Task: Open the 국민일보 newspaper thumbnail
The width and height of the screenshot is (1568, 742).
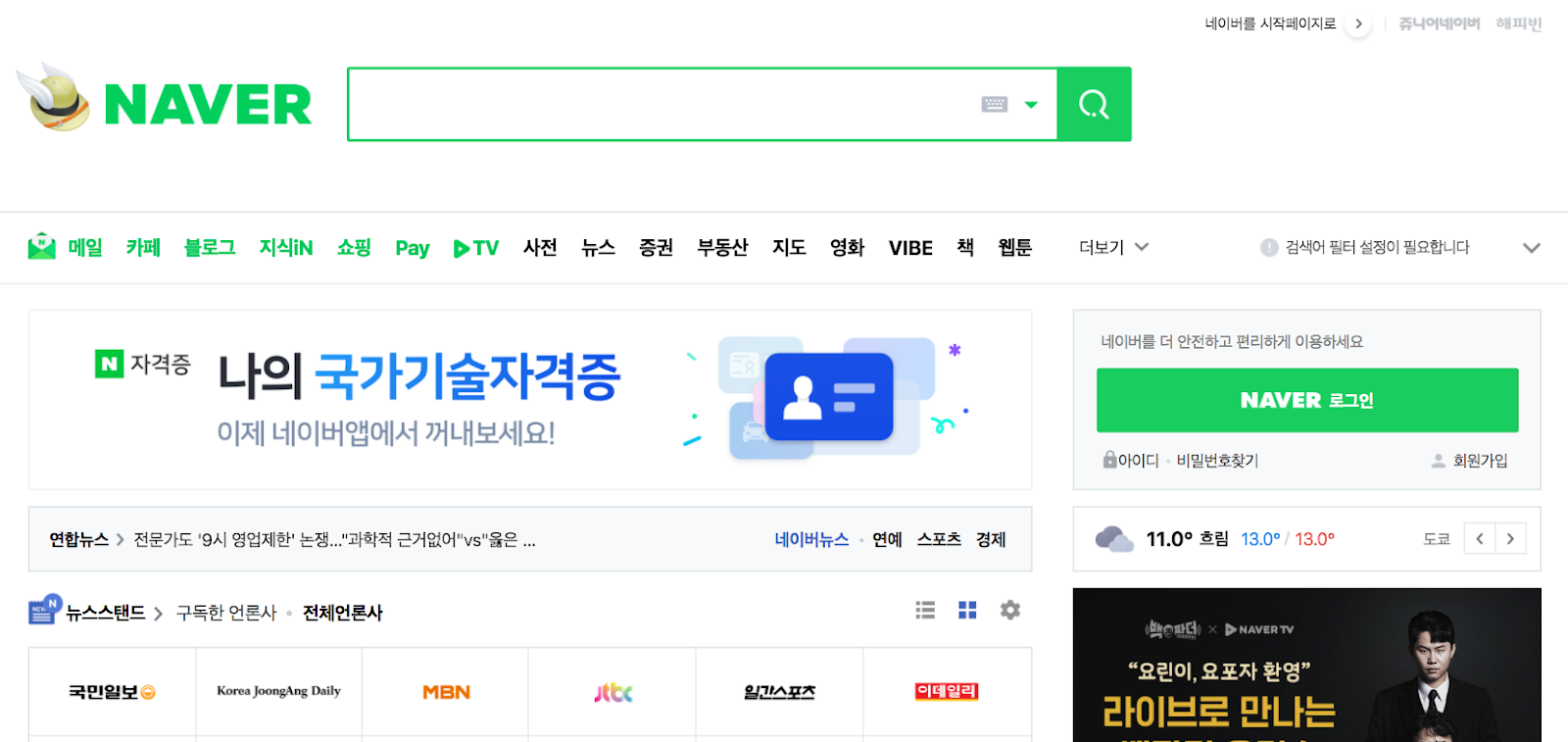Action: [x=112, y=692]
